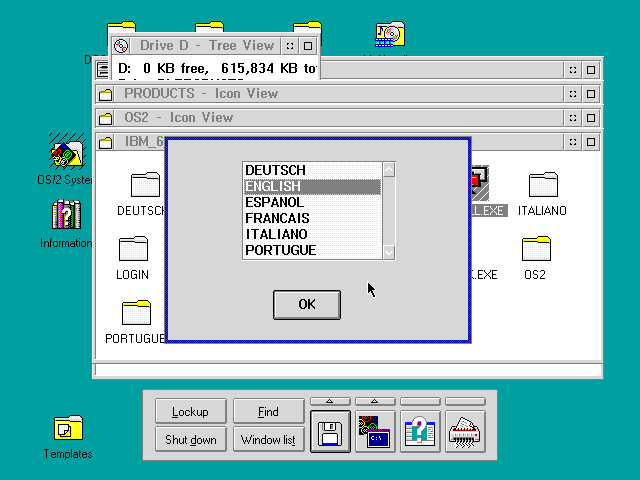Image resolution: width=640 pixels, height=480 pixels.
Task: Click the Drive D window CD title icon
Action: point(121,46)
